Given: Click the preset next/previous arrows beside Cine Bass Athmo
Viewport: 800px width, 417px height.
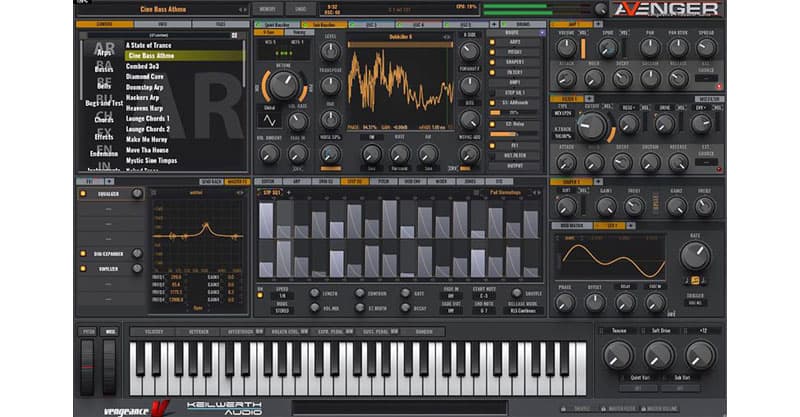Looking at the screenshot, I should (x=244, y=8).
